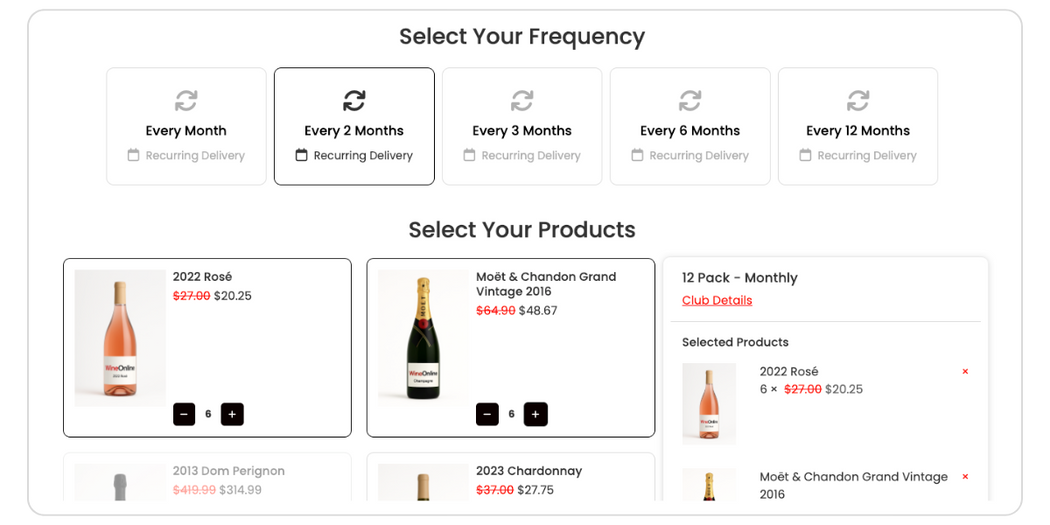Image resolution: width=1050 pixels, height=525 pixels.
Task: Open the Club Details link
Action: click(x=717, y=300)
